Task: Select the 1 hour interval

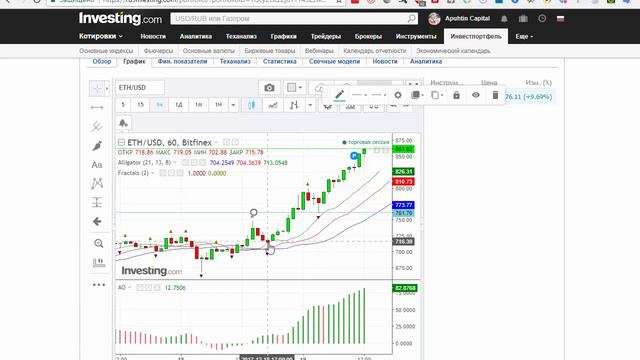Action: 160,105
